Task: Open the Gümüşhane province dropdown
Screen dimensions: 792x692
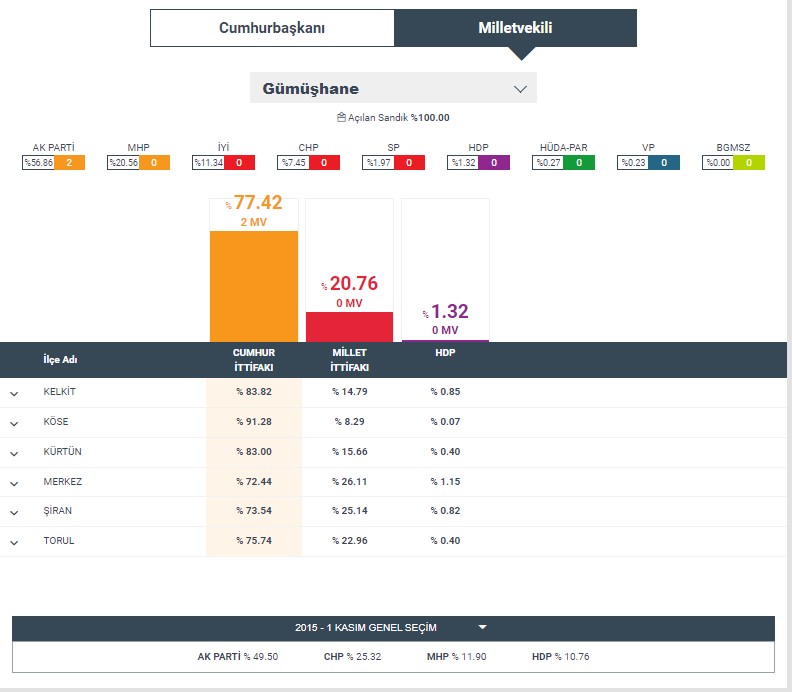Action: coord(393,88)
